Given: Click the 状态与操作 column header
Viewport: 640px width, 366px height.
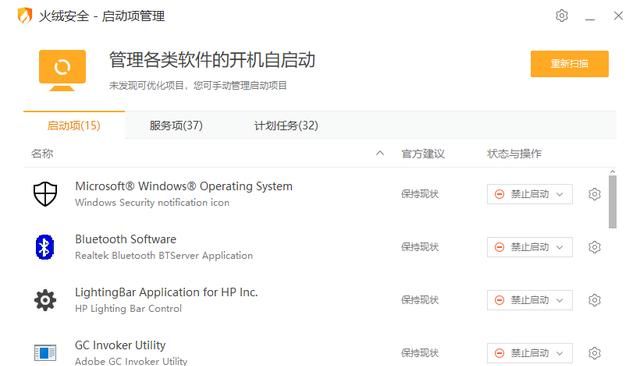Looking at the screenshot, I should (514, 153).
